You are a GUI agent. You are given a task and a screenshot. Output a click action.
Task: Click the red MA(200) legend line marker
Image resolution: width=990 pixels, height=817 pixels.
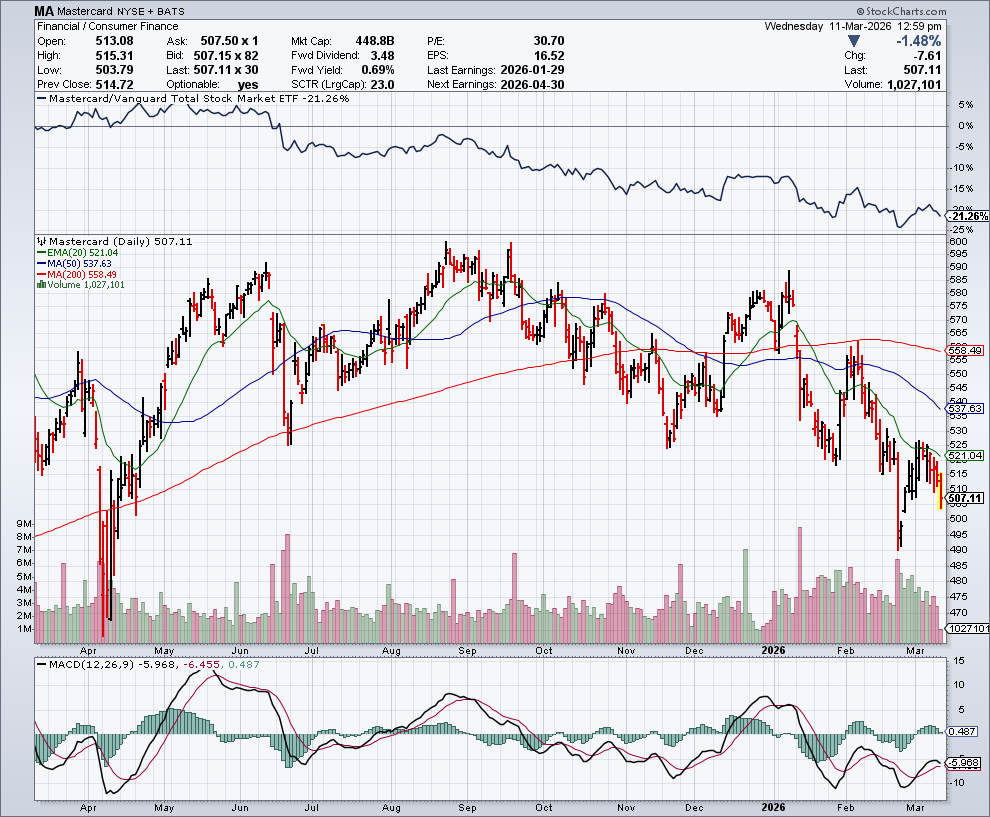click(x=40, y=275)
